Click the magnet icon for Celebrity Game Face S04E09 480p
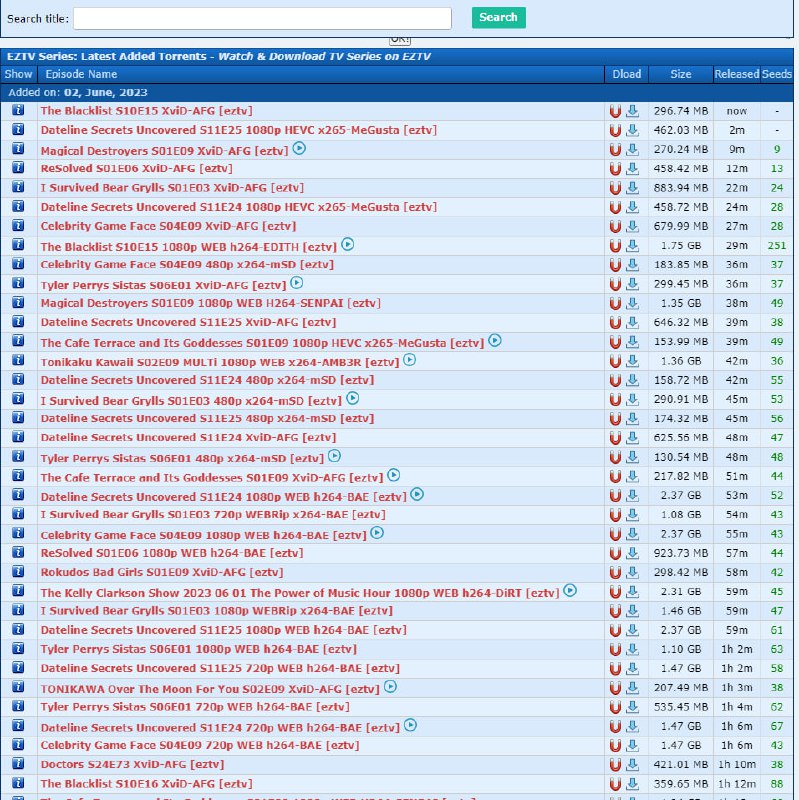Viewport: 799px width, 800px height. (x=616, y=265)
